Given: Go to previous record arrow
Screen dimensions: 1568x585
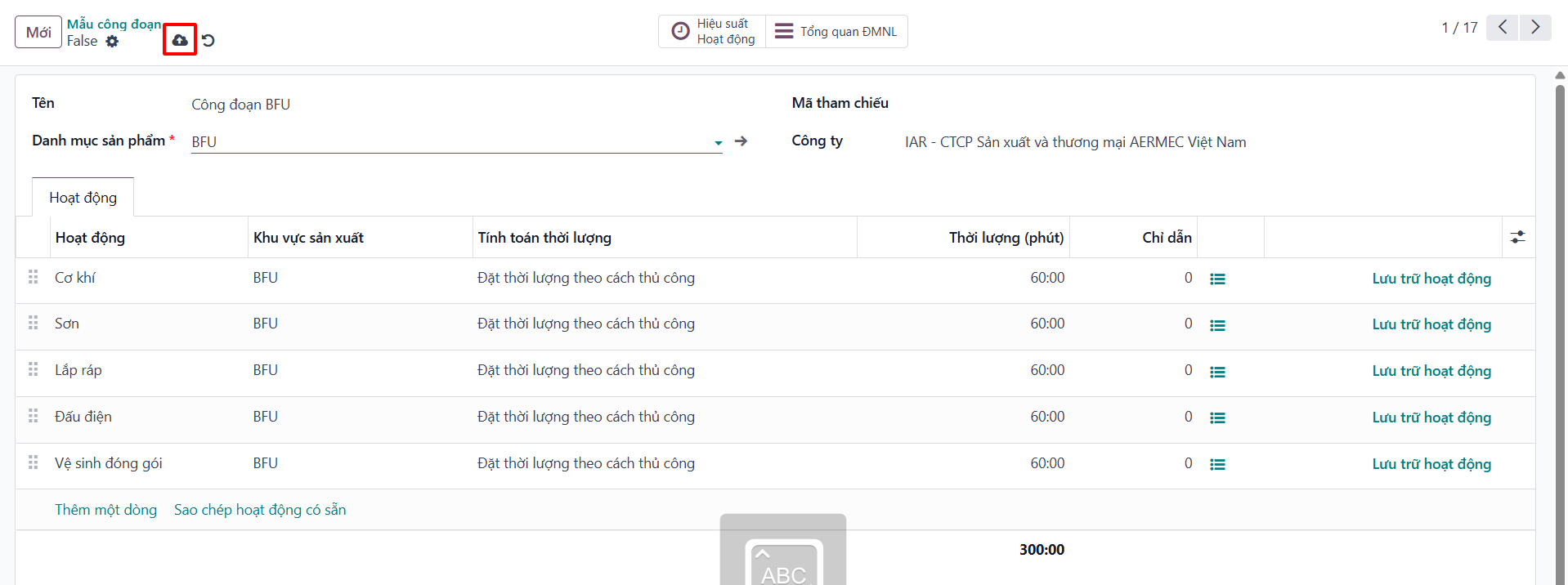Looking at the screenshot, I should click(x=1503, y=28).
